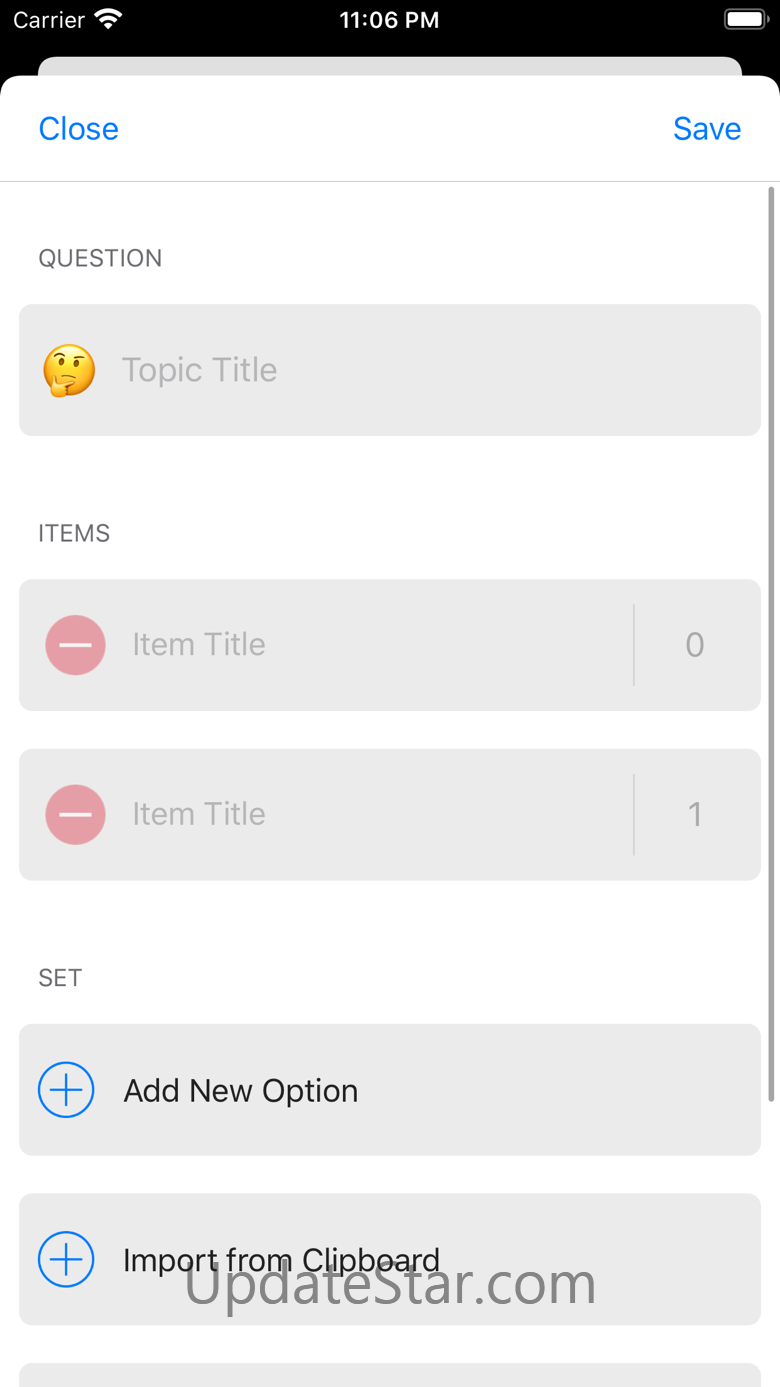Image resolution: width=780 pixels, height=1387 pixels.
Task: Tap the plus icon beside Import from Clipboard
Action: pyautogui.click(x=66, y=1260)
